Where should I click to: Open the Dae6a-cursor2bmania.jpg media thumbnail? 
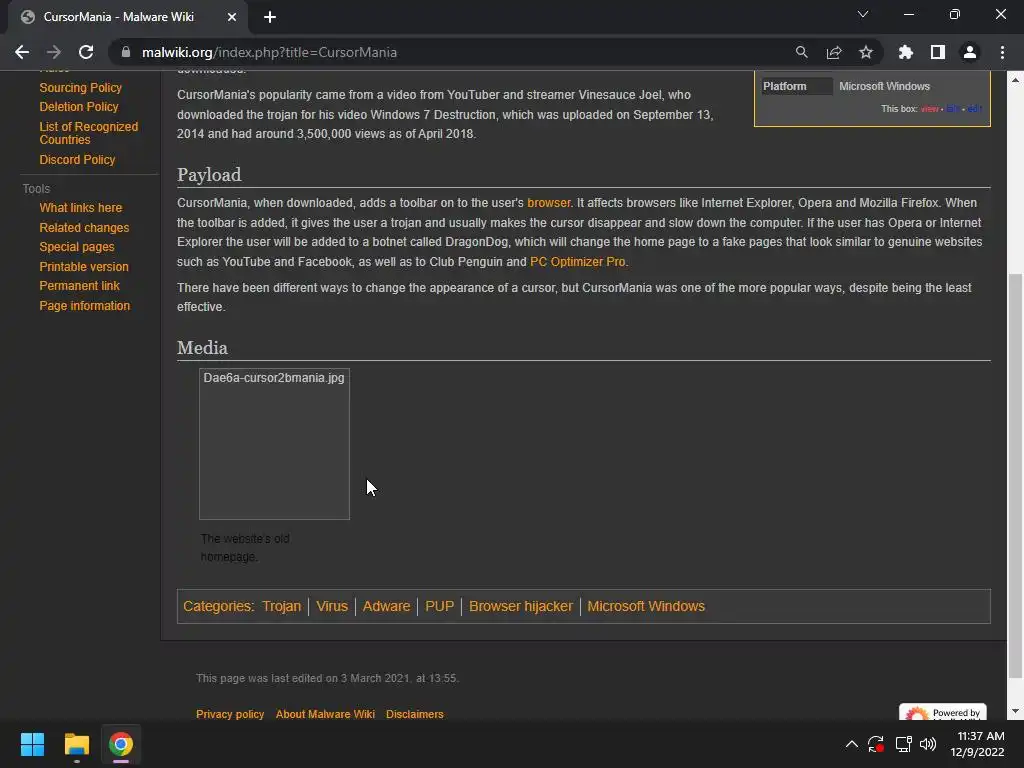tap(274, 444)
